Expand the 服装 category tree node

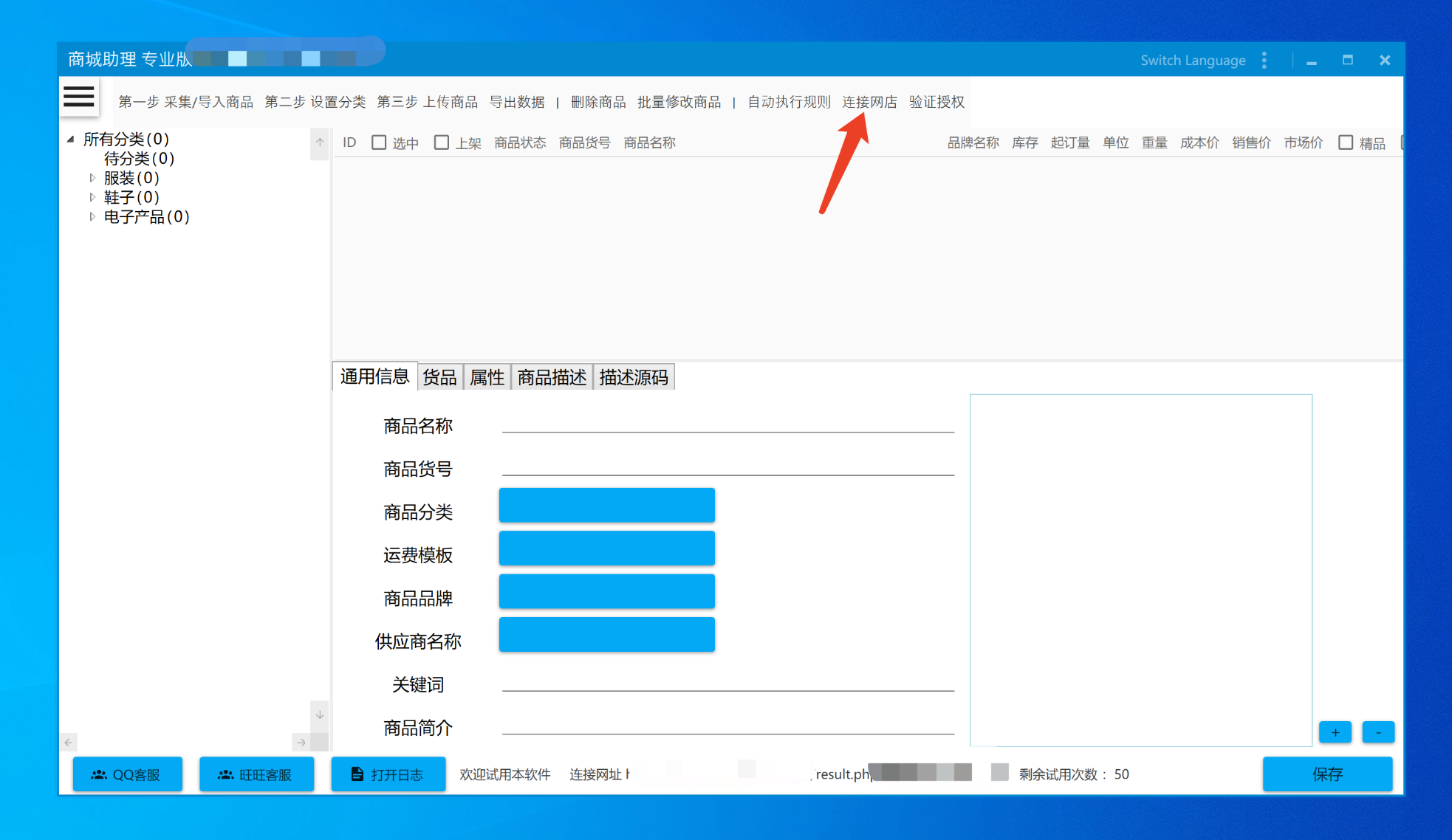click(92, 178)
